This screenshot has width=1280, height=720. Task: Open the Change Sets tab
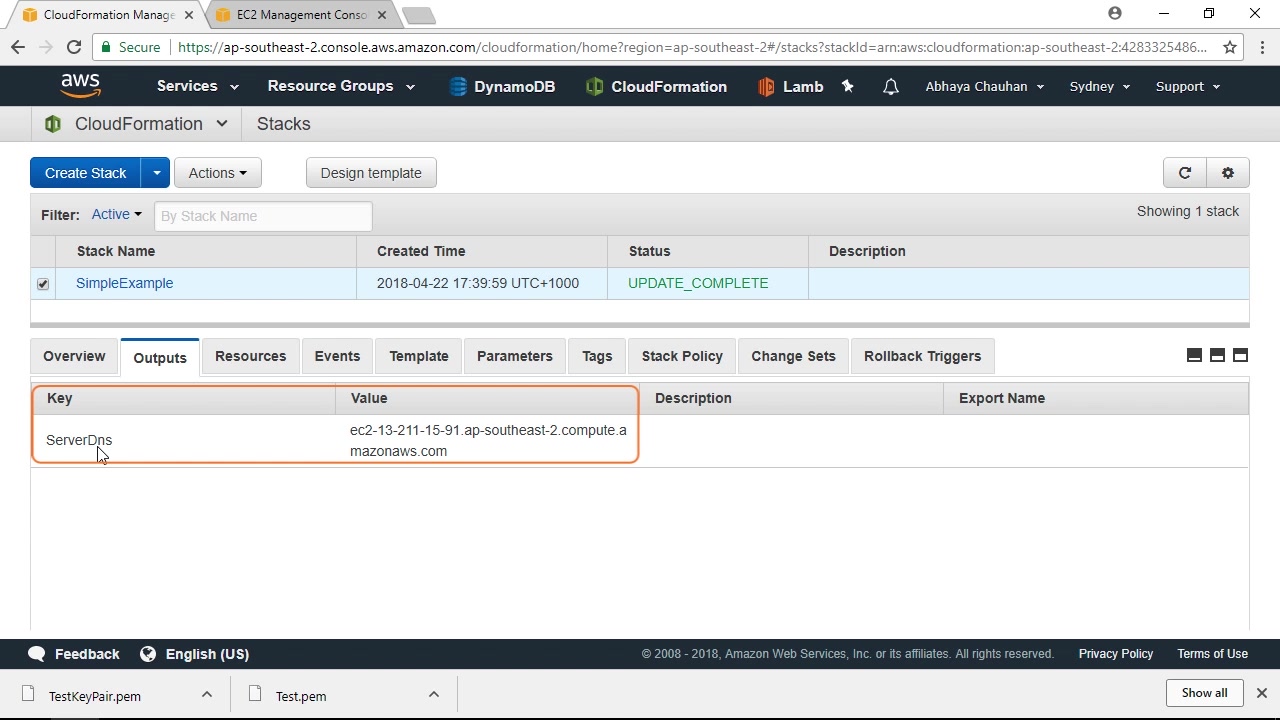point(793,356)
